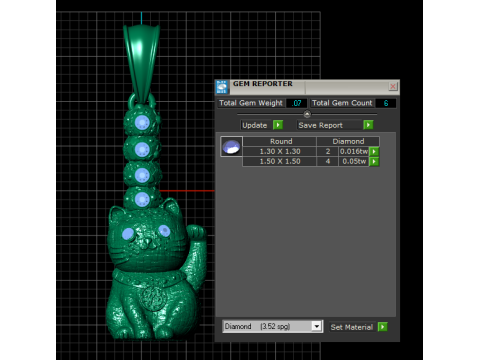Click the Set Material label
This screenshot has height=360, width=480.
[x=352, y=327]
